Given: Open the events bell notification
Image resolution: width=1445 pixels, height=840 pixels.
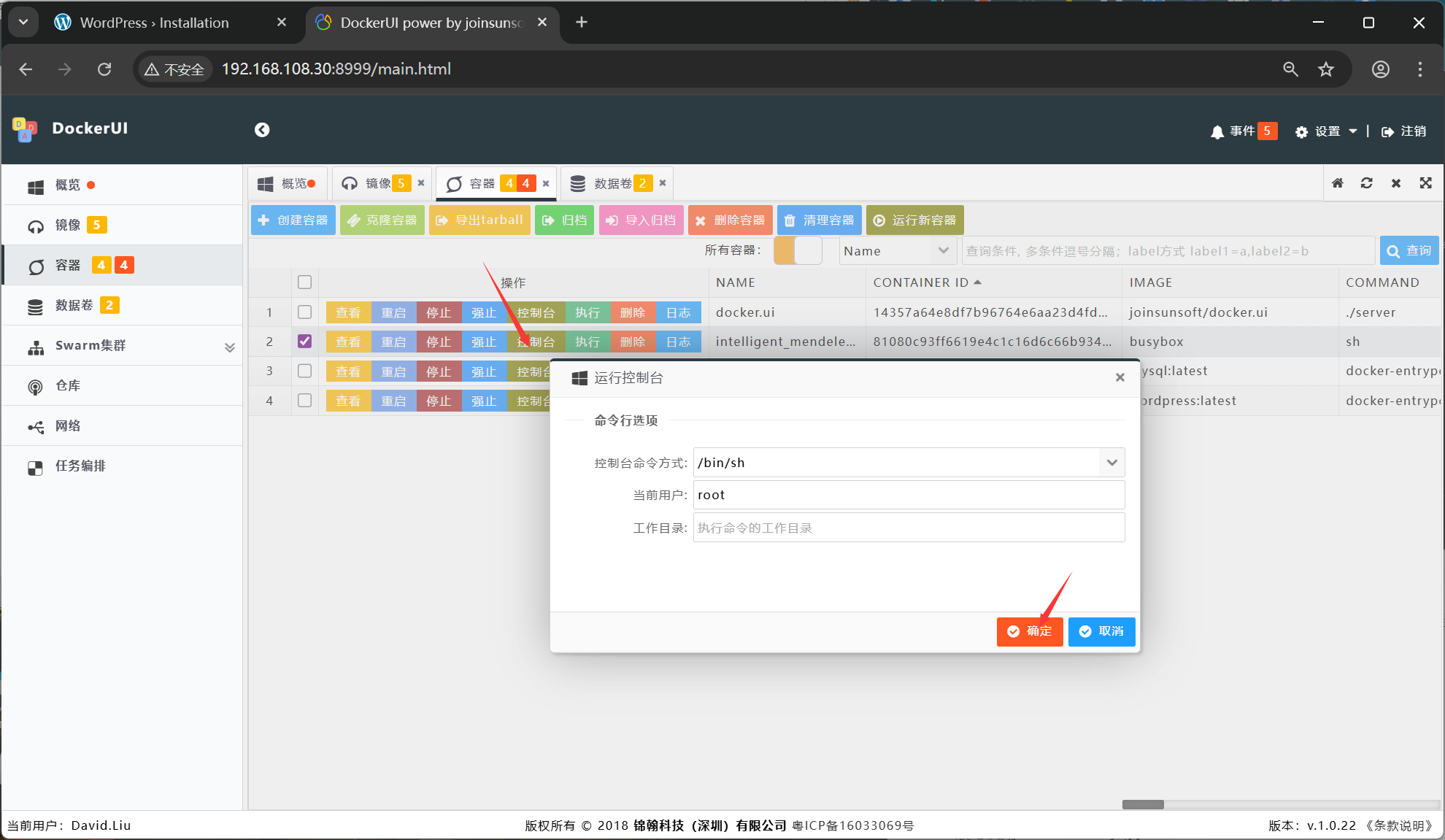Looking at the screenshot, I should pyautogui.click(x=1244, y=131).
